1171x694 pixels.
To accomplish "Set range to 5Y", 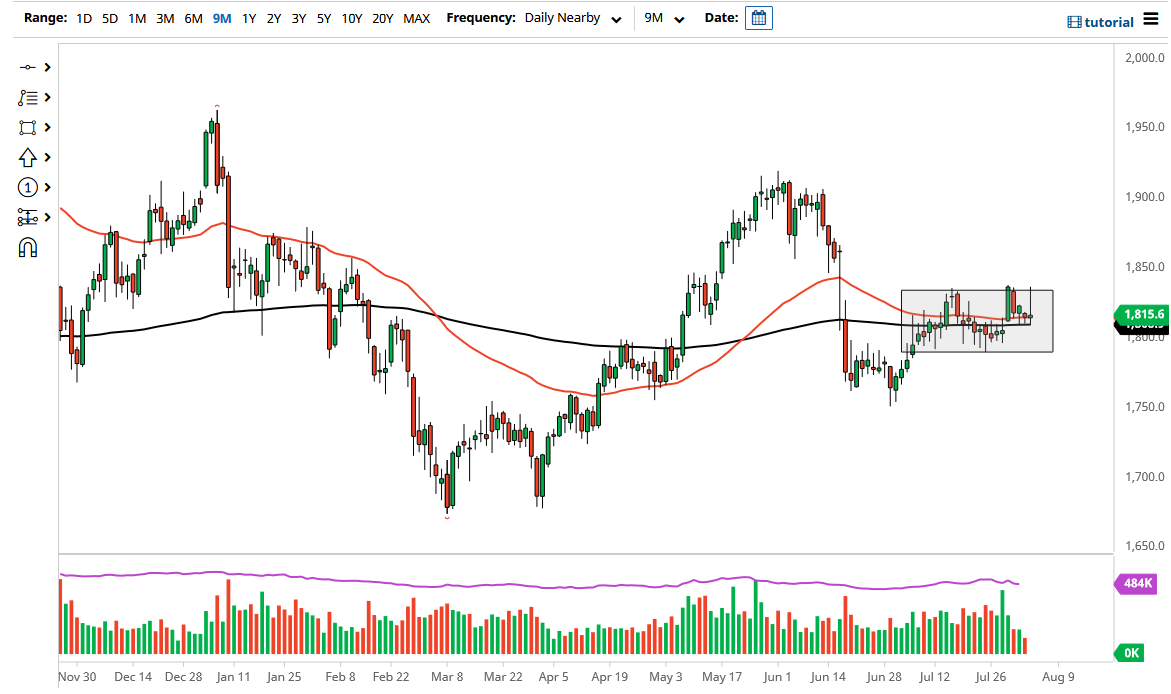I will click(323, 18).
